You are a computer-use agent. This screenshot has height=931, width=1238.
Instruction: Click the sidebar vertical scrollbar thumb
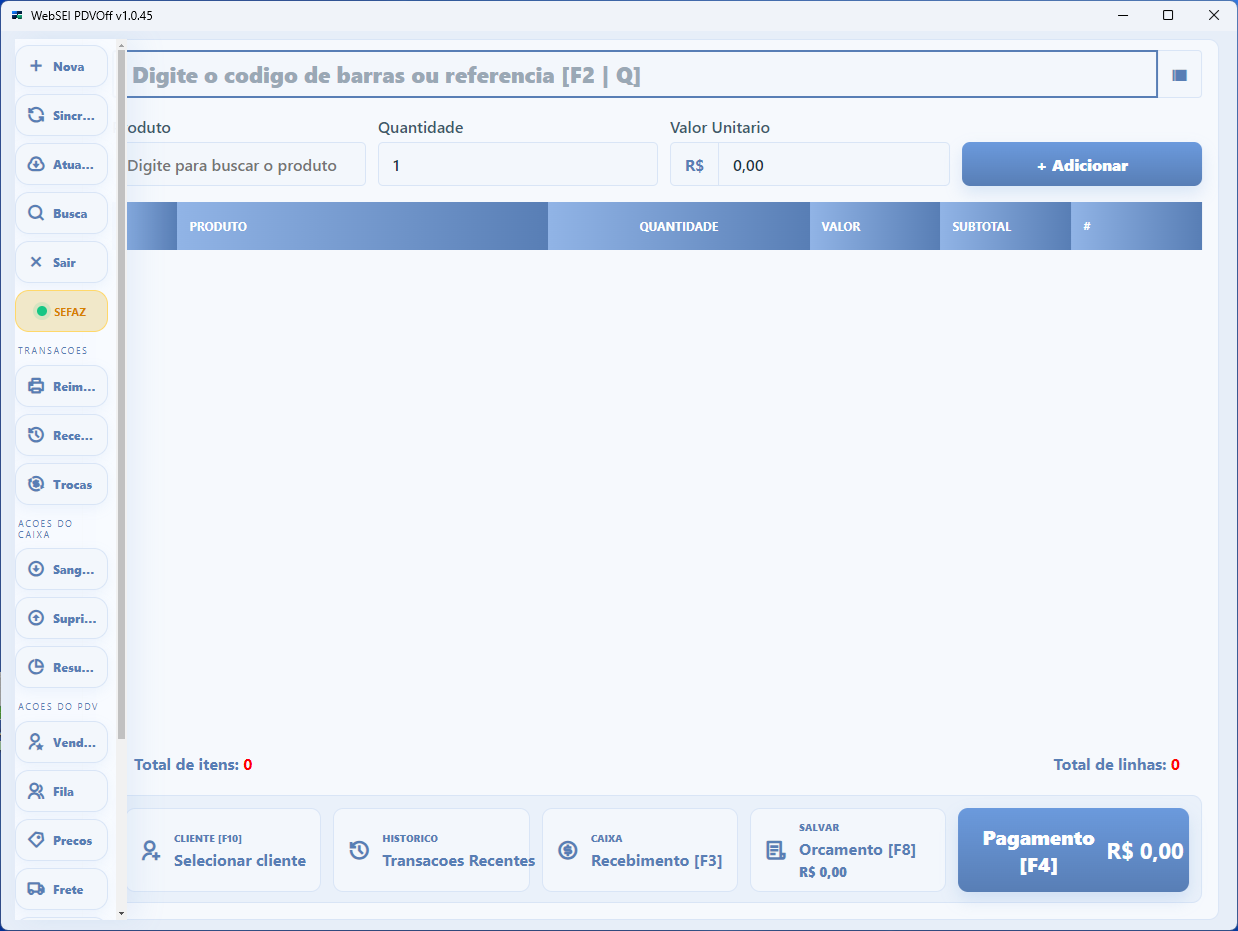pyautogui.click(x=122, y=395)
